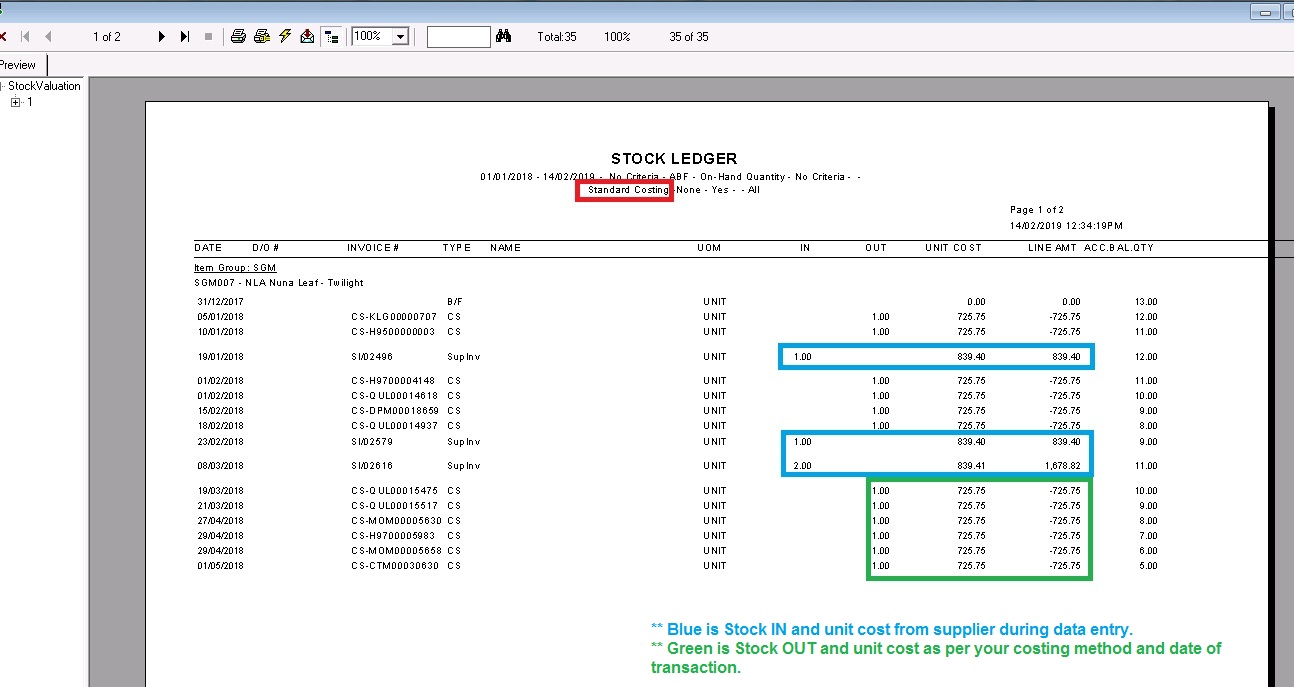Expand the tree node labeled 1
Viewport: 1294px width, 687px height.
[16, 102]
